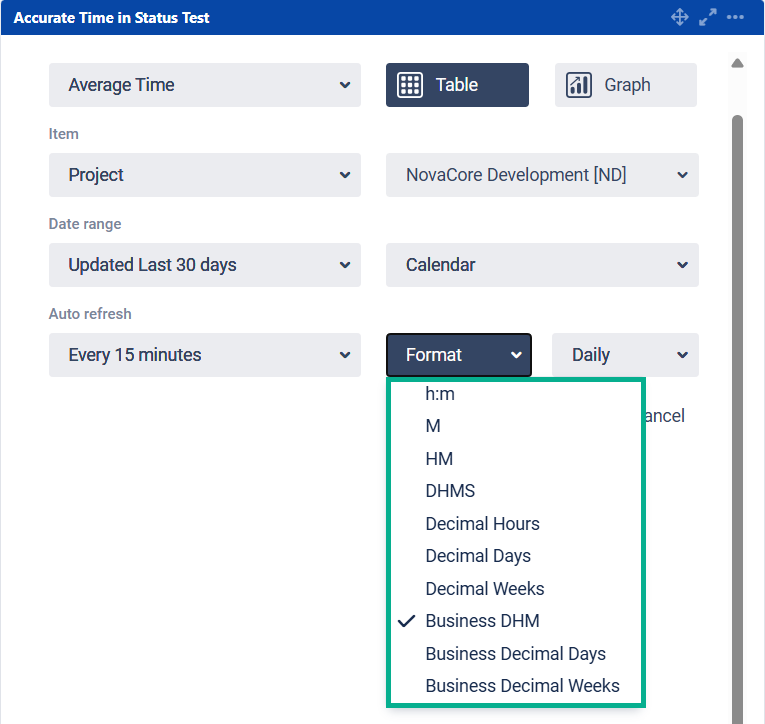Open the Average Time dropdown
Viewport: 765px width, 724px height.
click(x=204, y=85)
